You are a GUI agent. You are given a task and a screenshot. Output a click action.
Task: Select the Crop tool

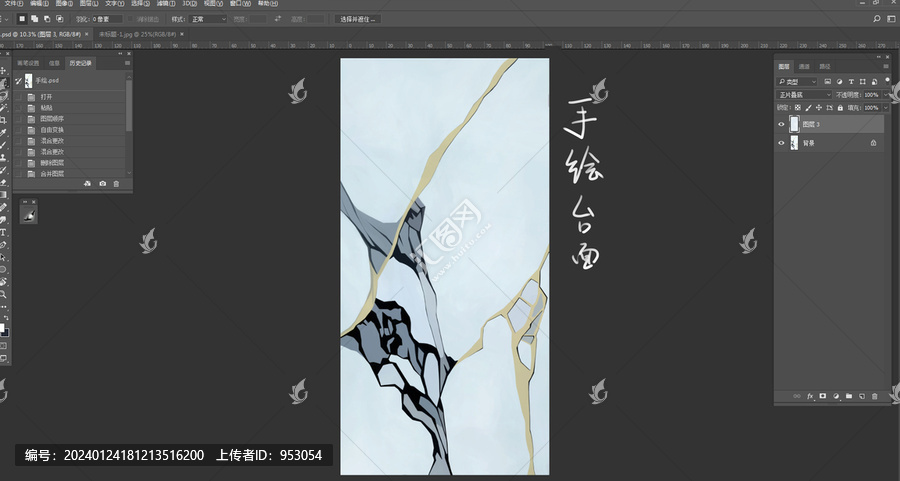[3, 120]
